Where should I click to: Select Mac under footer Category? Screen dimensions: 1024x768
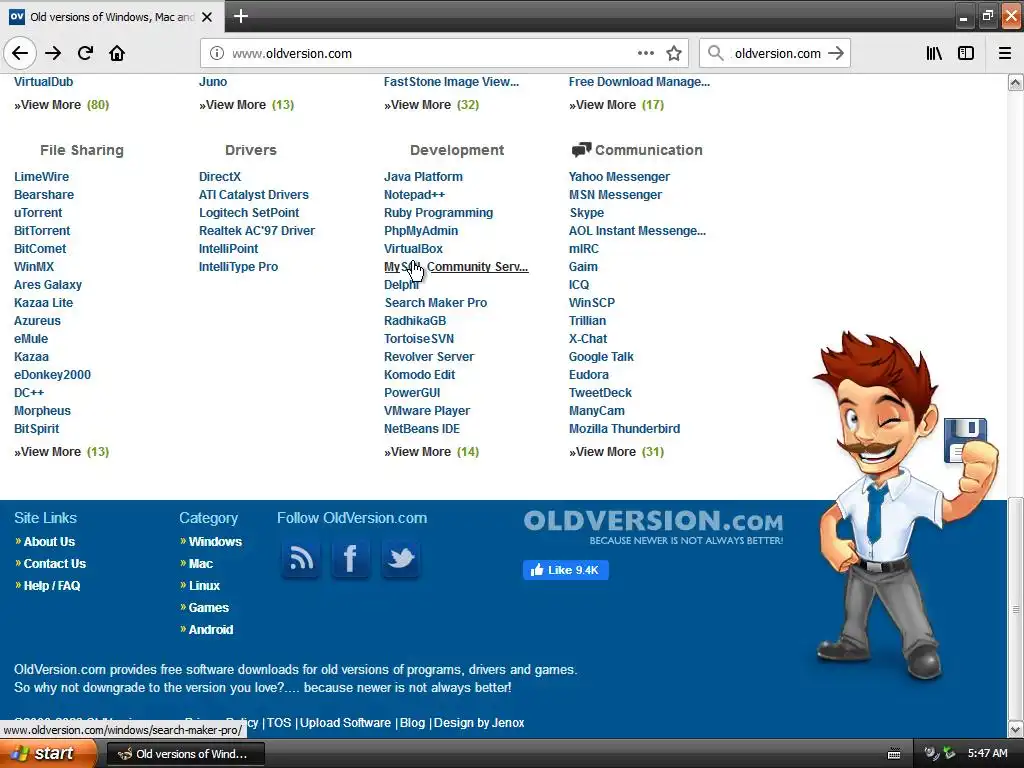pyautogui.click(x=200, y=564)
